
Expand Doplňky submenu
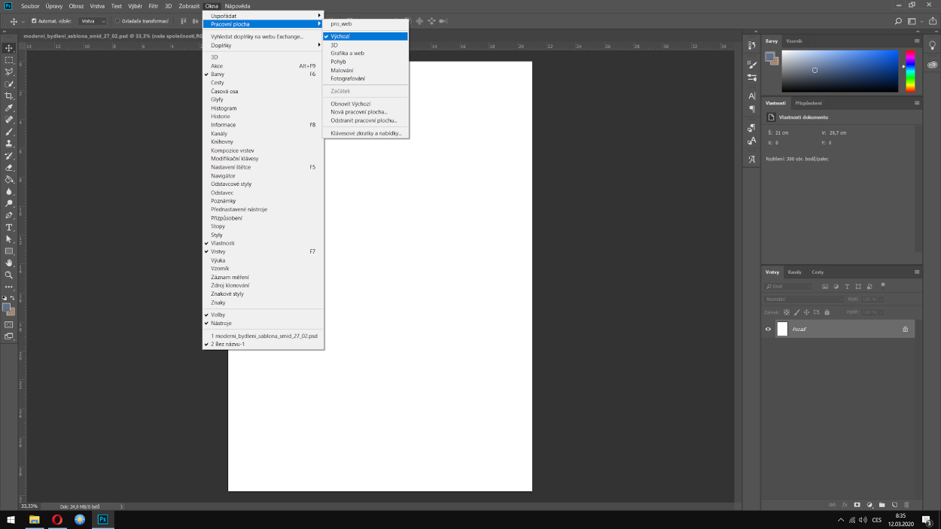pyautogui.click(x=263, y=45)
